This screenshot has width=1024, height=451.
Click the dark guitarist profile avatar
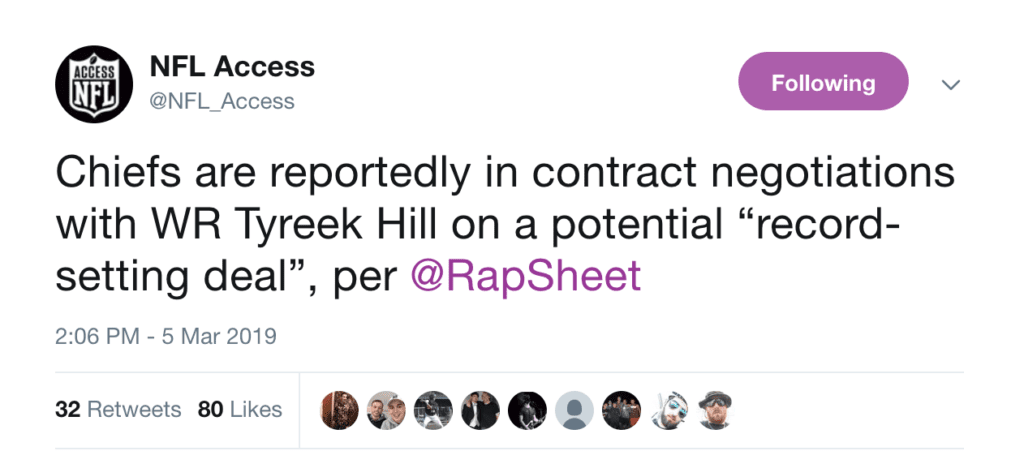coord(527,410)
